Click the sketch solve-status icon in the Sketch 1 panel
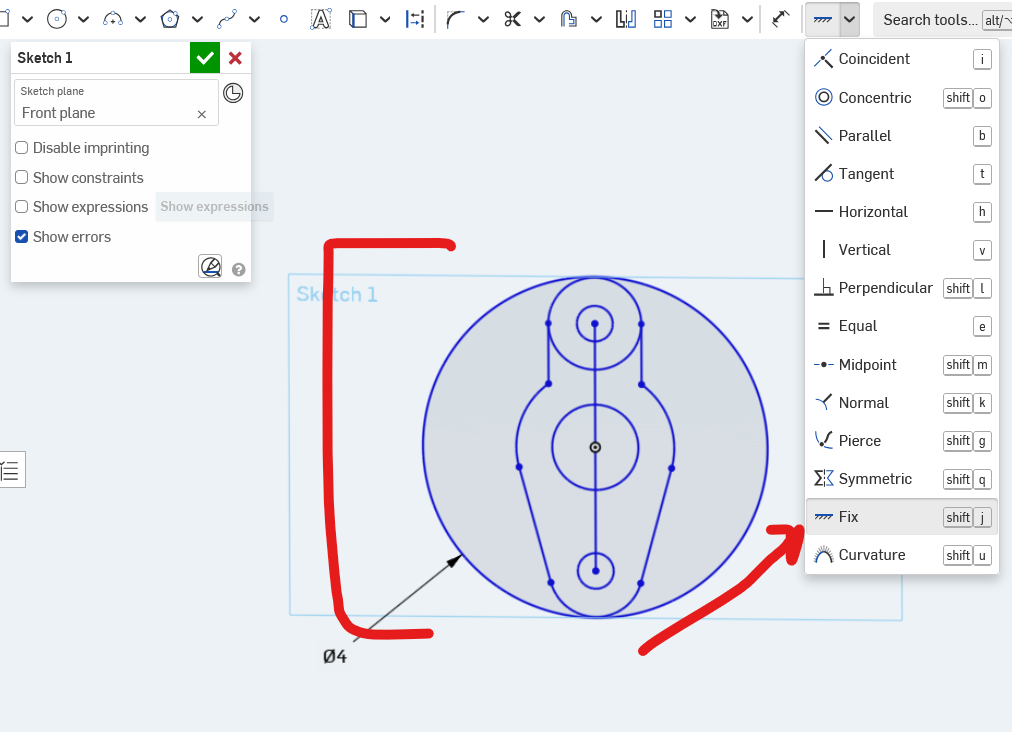Image resolution: width=1012 pixels, height=732 pixels. point(210,266)
